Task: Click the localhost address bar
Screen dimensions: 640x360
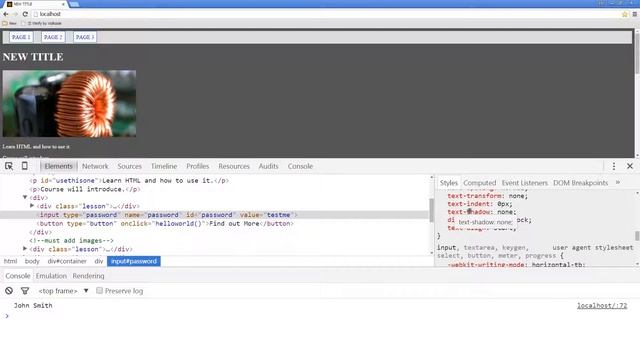Action: point(327,14)
